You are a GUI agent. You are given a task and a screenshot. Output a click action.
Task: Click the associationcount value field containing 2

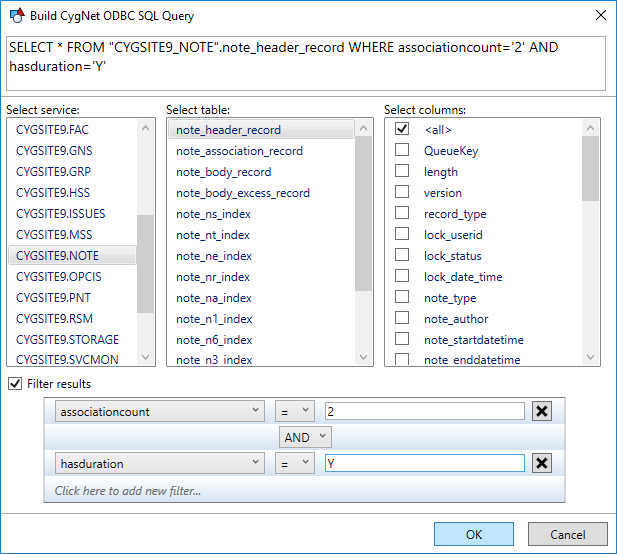pos(425,411)
